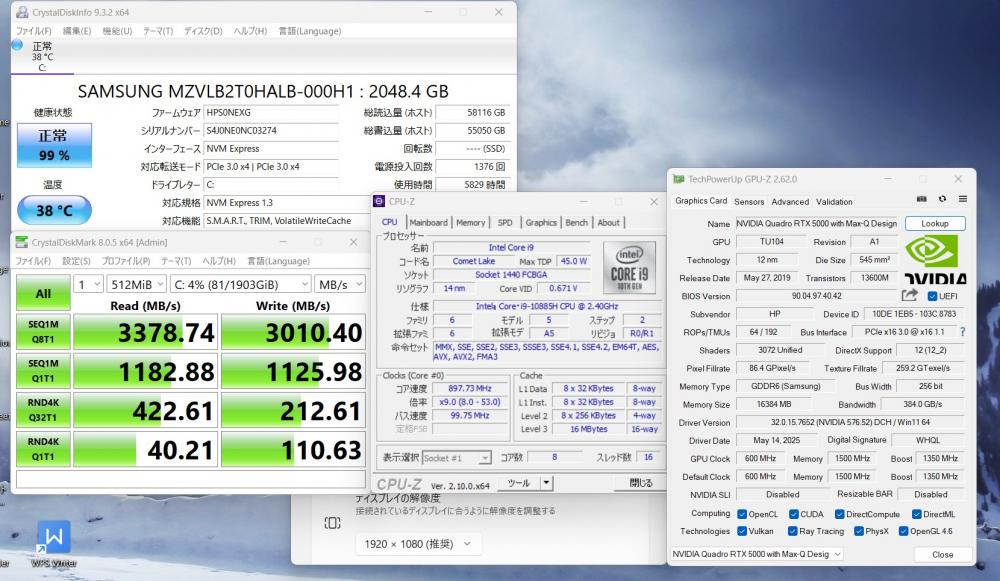Screen dimensions: 1000x581
Task: Run the RND4K Q1T1 test
Action: coord(43,449)
